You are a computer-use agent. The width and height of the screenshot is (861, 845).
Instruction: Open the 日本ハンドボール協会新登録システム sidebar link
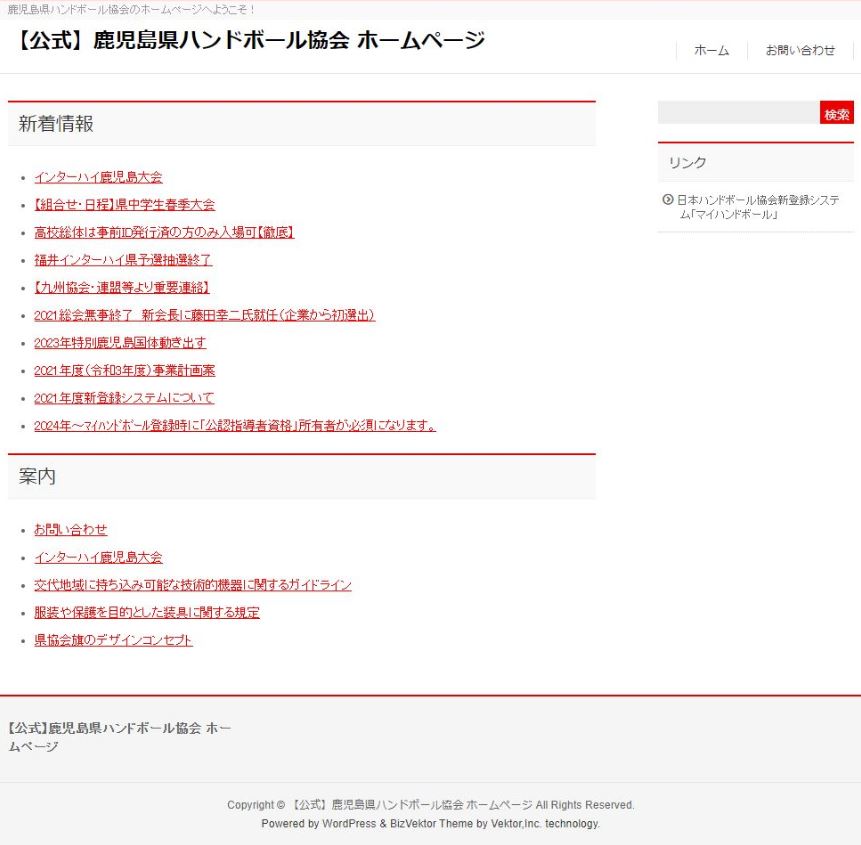(x=758, y=207)
